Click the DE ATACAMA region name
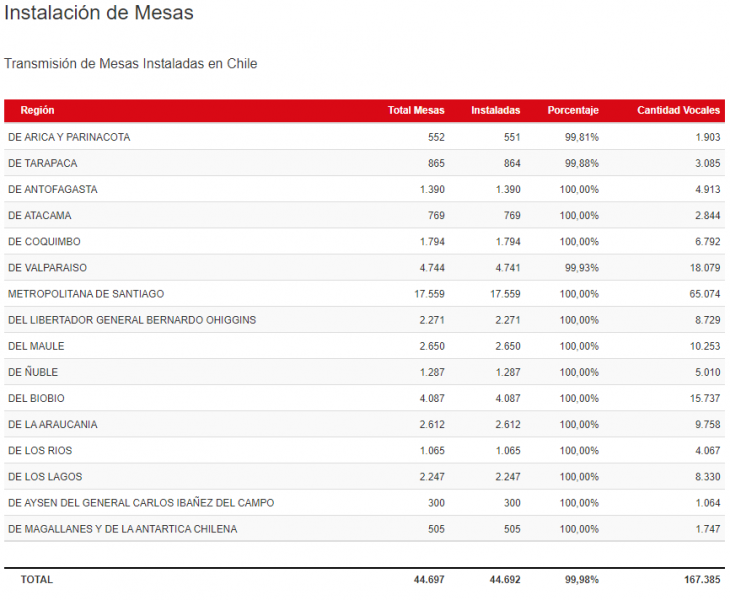Image resolution: width=730 pixels, height=600 pixels. pyautogui.click(x=39, y=215)
